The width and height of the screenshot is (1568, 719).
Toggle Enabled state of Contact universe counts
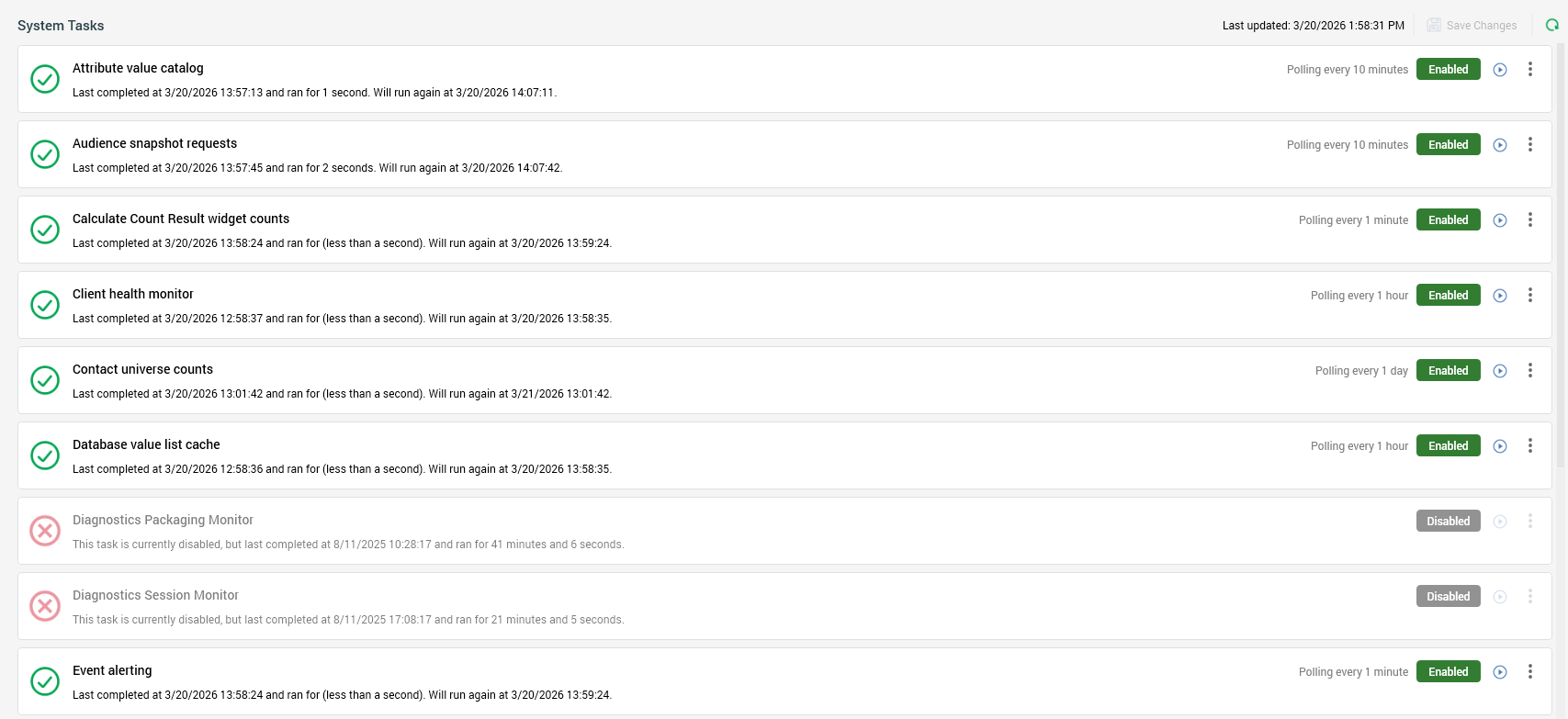[x=1449, y=370]
